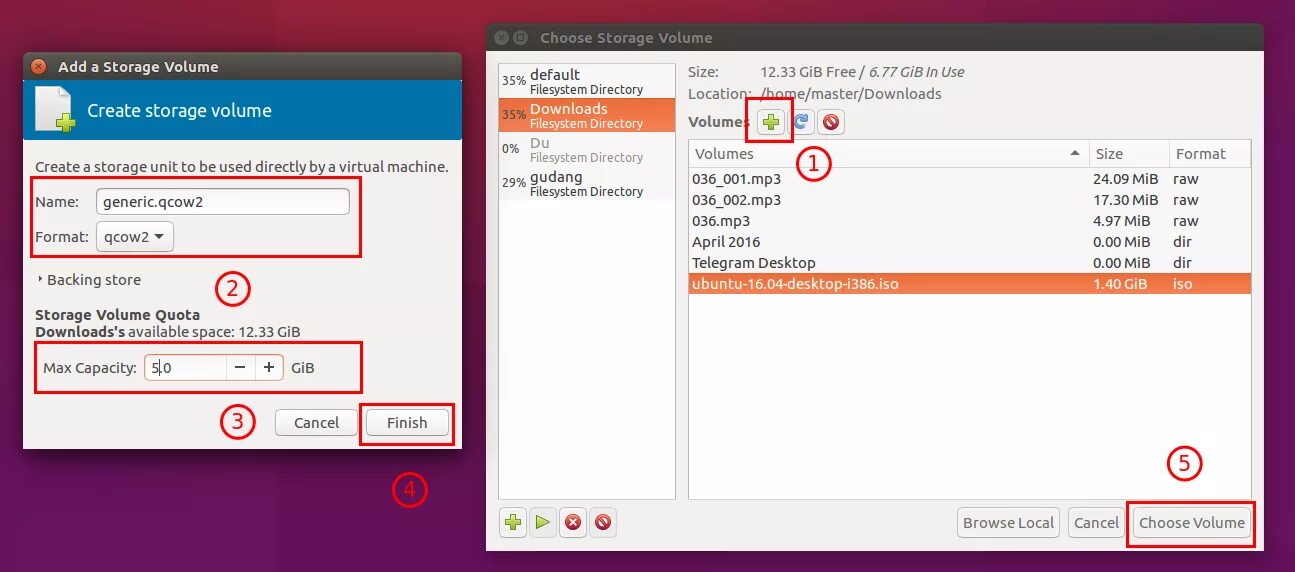1295x572 pixels.
Task: Add a new storage pool with bottom plus
Action: coord(513,522)
